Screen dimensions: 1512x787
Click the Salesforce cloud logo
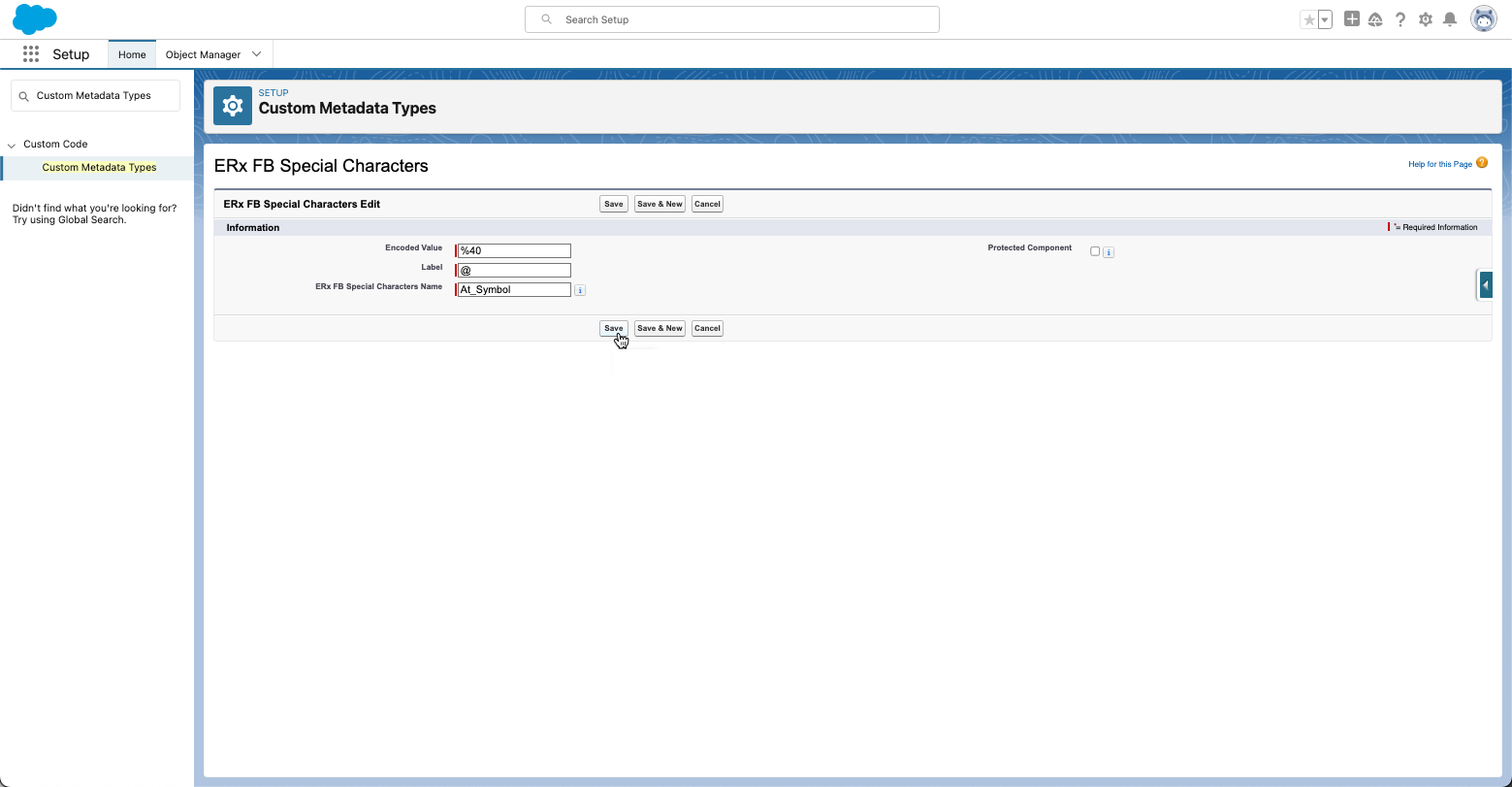coord(35,19)
